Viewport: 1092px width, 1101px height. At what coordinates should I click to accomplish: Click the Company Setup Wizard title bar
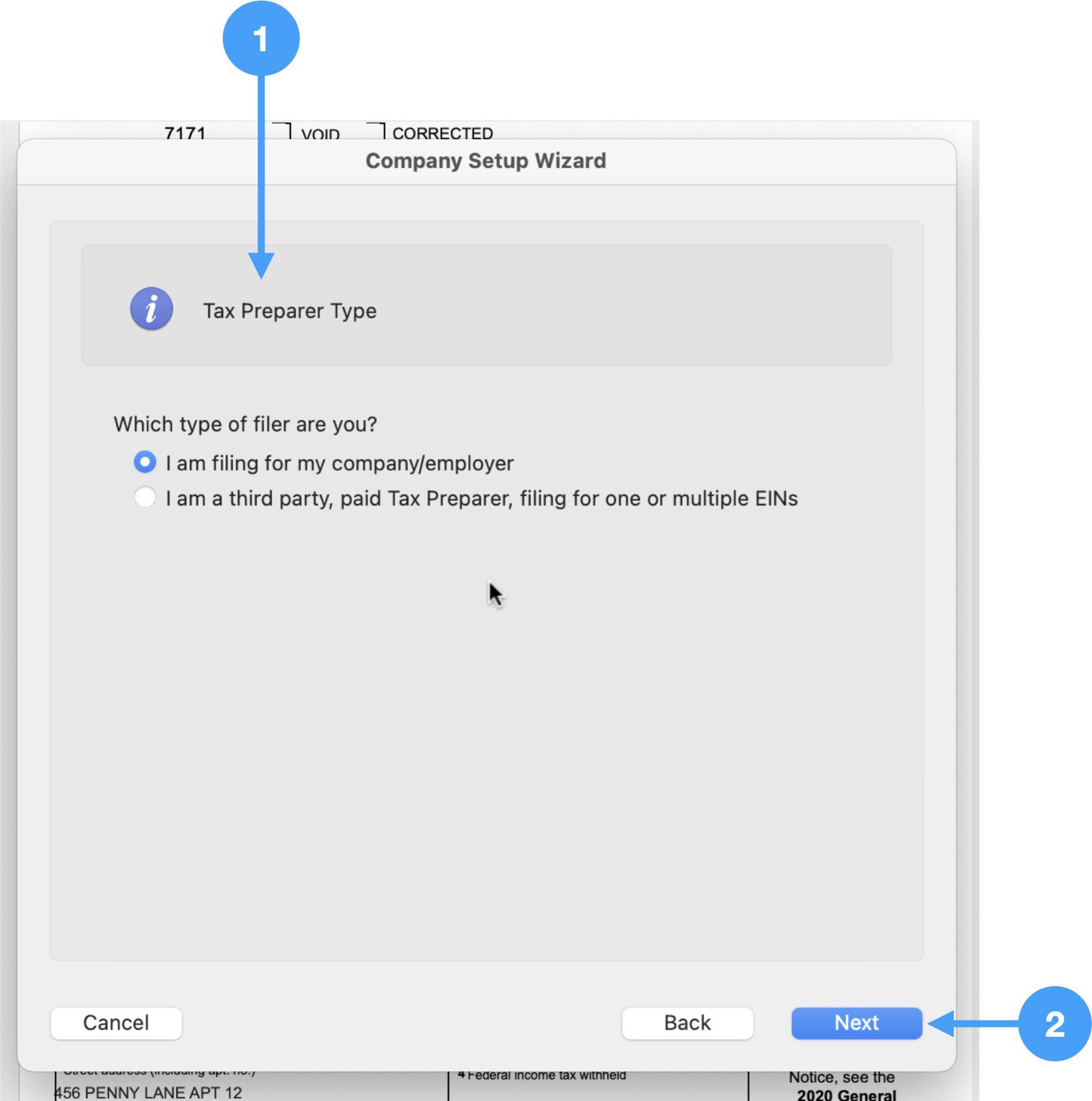pyautogui.click(x=486, y=161)
